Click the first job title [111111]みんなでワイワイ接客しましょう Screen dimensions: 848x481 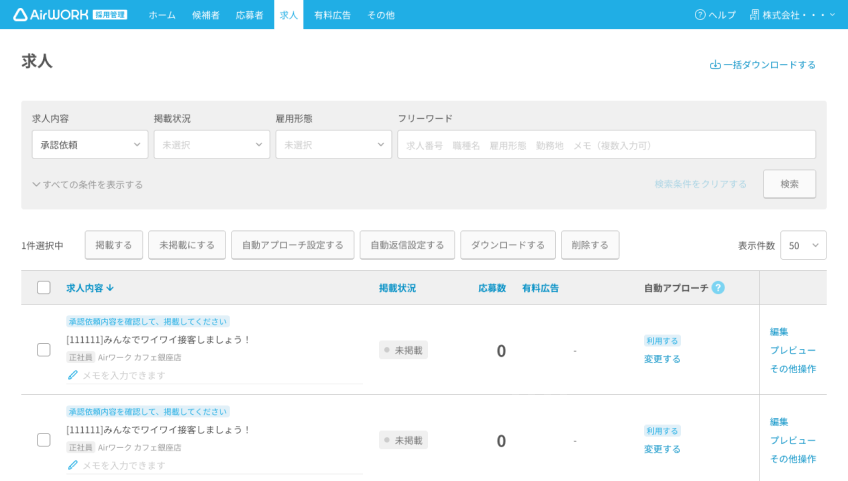157,340
